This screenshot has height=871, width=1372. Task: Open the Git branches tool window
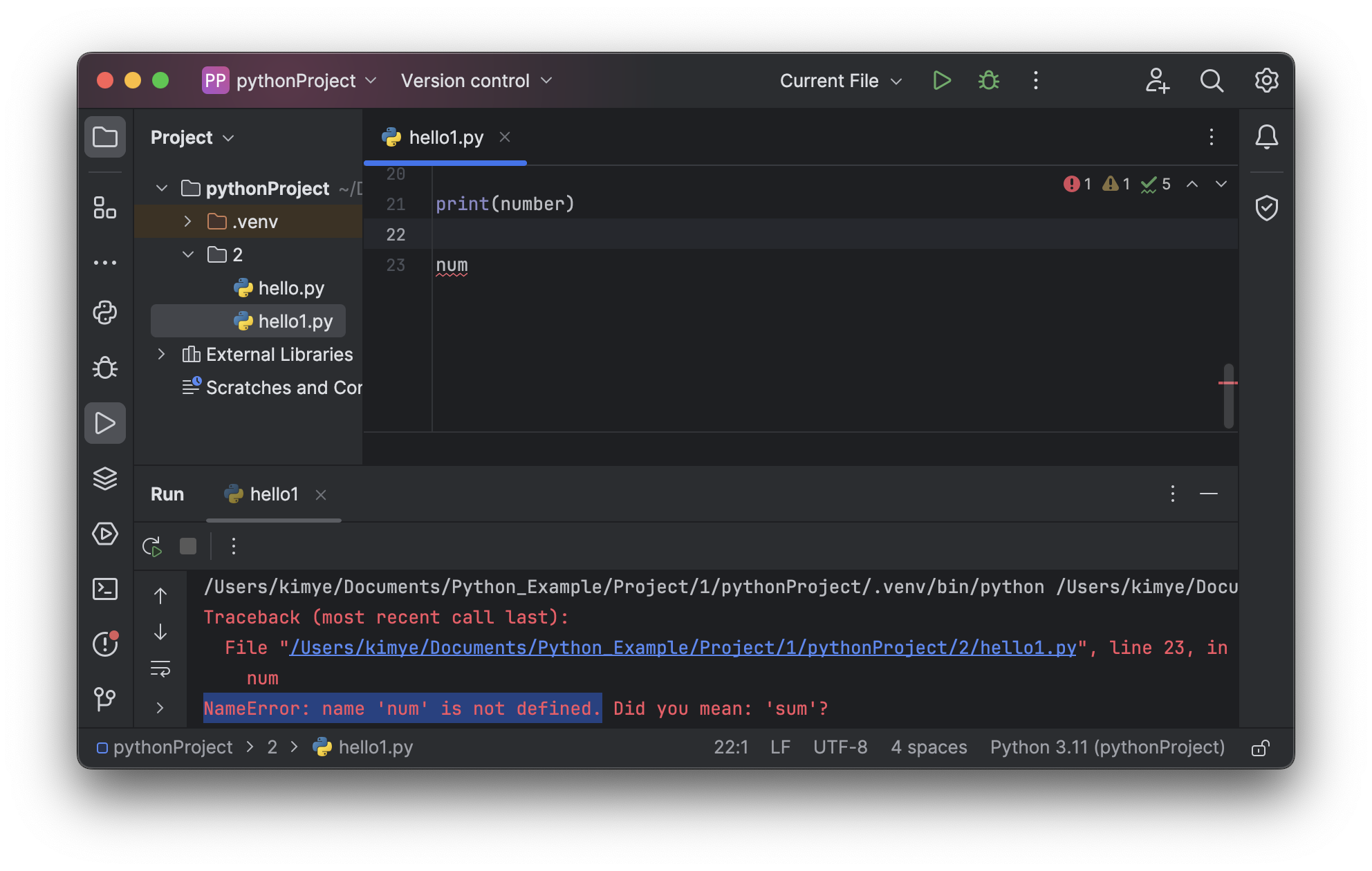(x=105, y=699)
